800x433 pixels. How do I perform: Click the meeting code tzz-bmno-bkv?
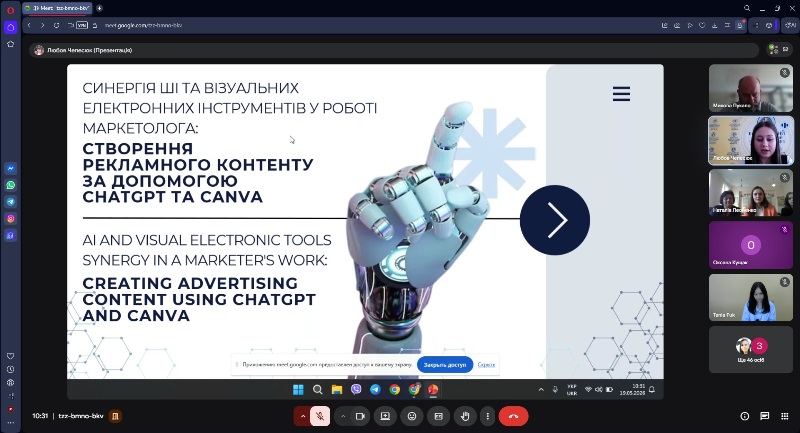(81, 416)
